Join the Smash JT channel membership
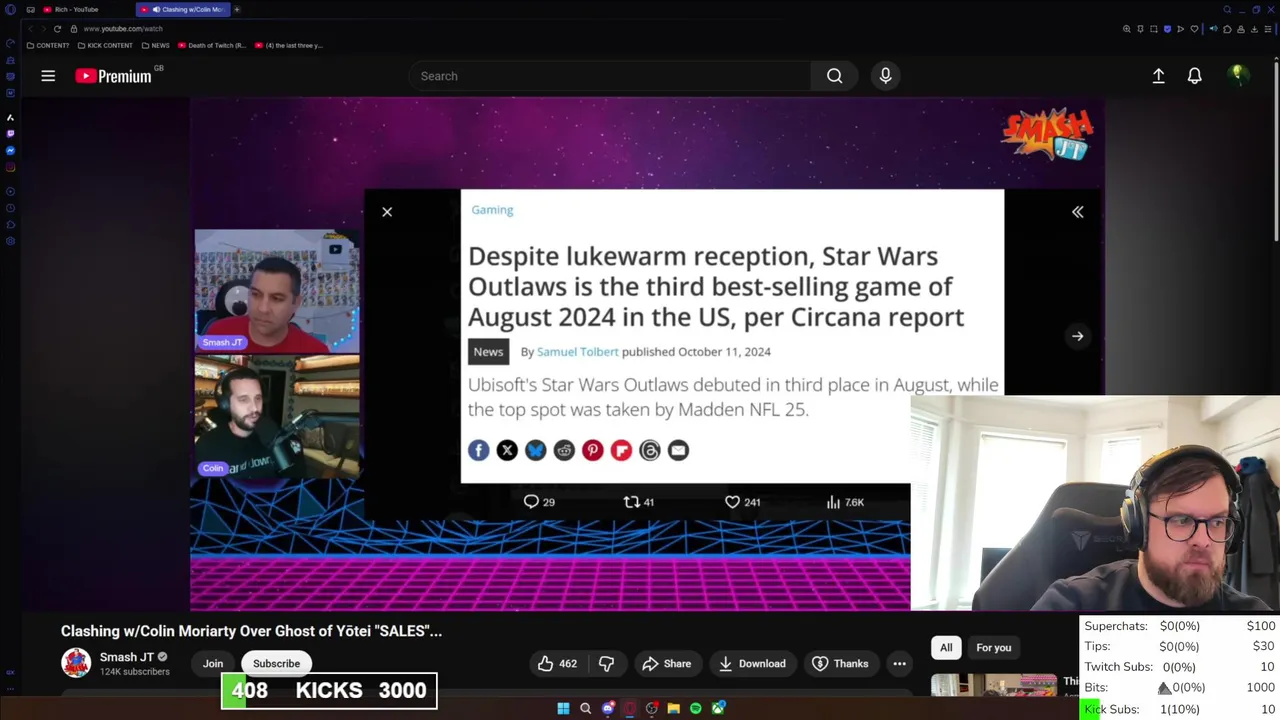1280x720 pixels. [213, 663]
